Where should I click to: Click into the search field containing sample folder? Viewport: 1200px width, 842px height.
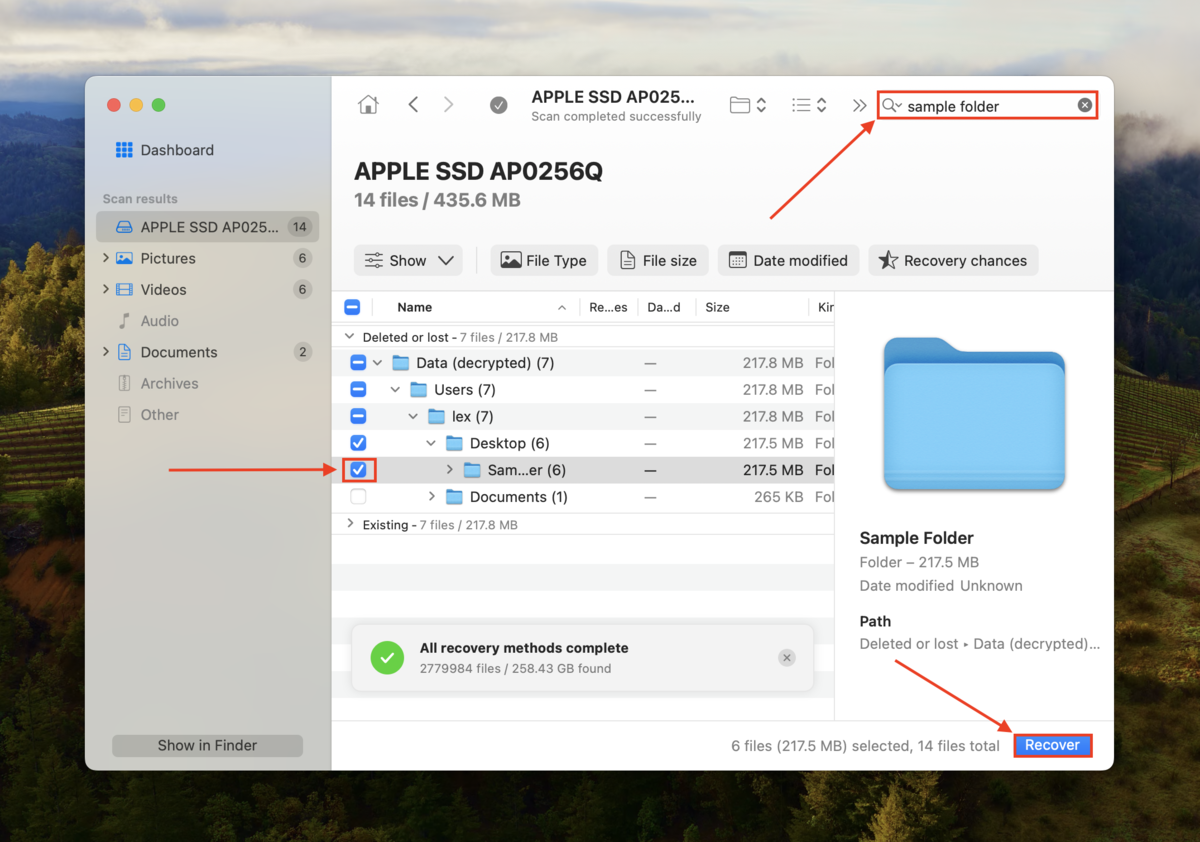pos(988,106)
